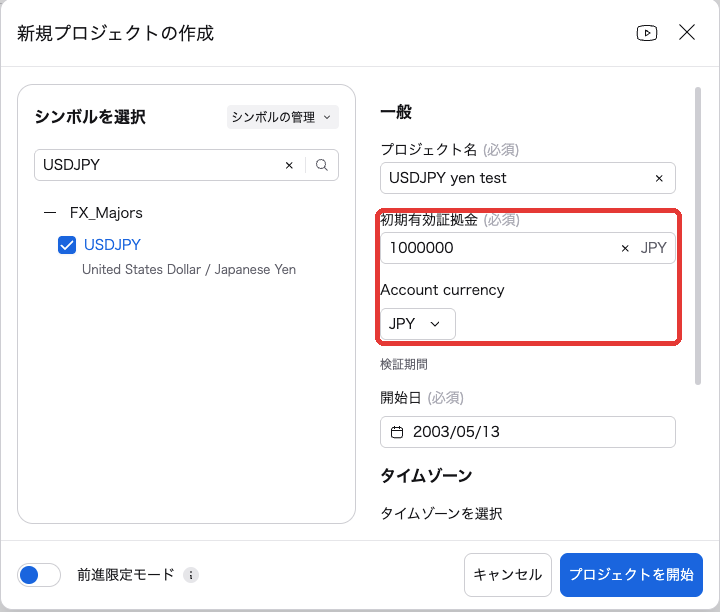The width and height of the screenshot is (720, 612).
Task: Open the video tutorial icon in header
Action: (x=647, y=33)
